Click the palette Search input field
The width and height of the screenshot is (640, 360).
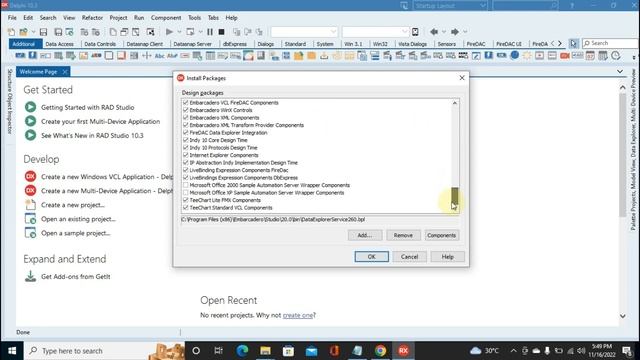pos(611,43)
